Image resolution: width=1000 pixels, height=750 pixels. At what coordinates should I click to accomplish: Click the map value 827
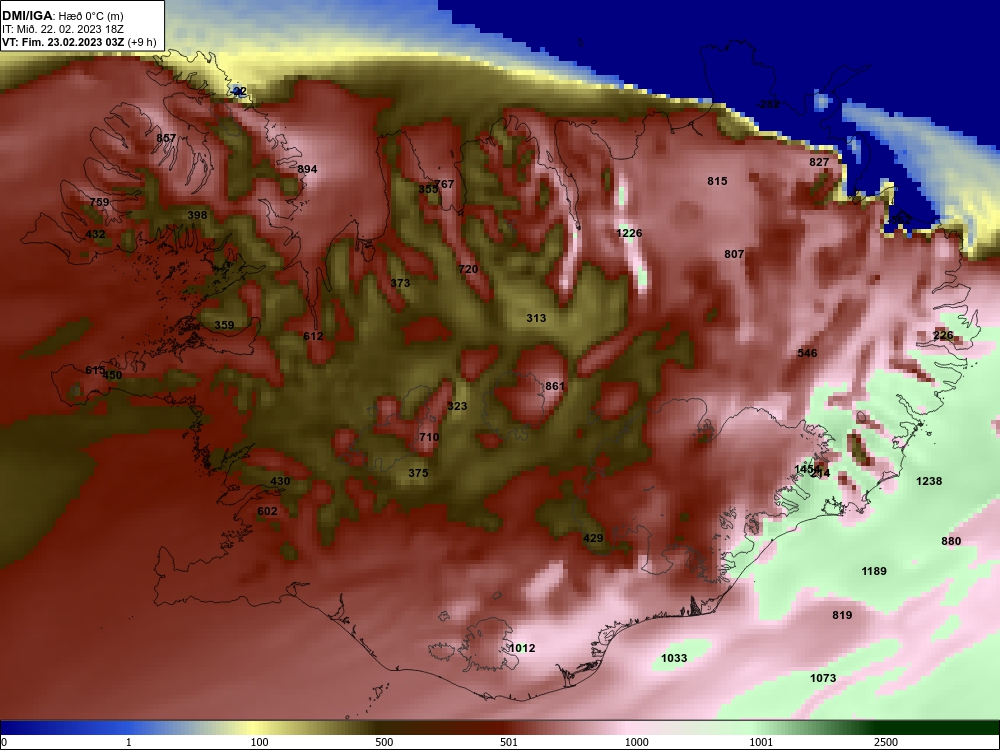coord(819,162)
